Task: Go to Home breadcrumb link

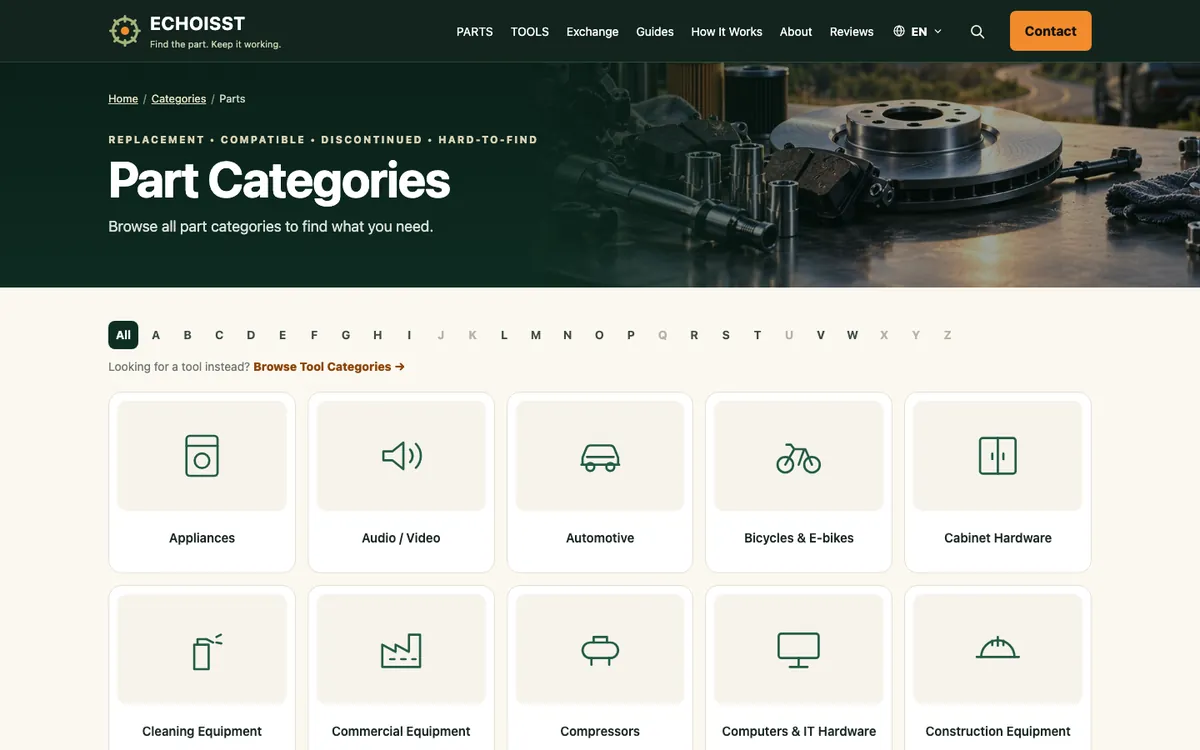Action: [x=123, y=99]
